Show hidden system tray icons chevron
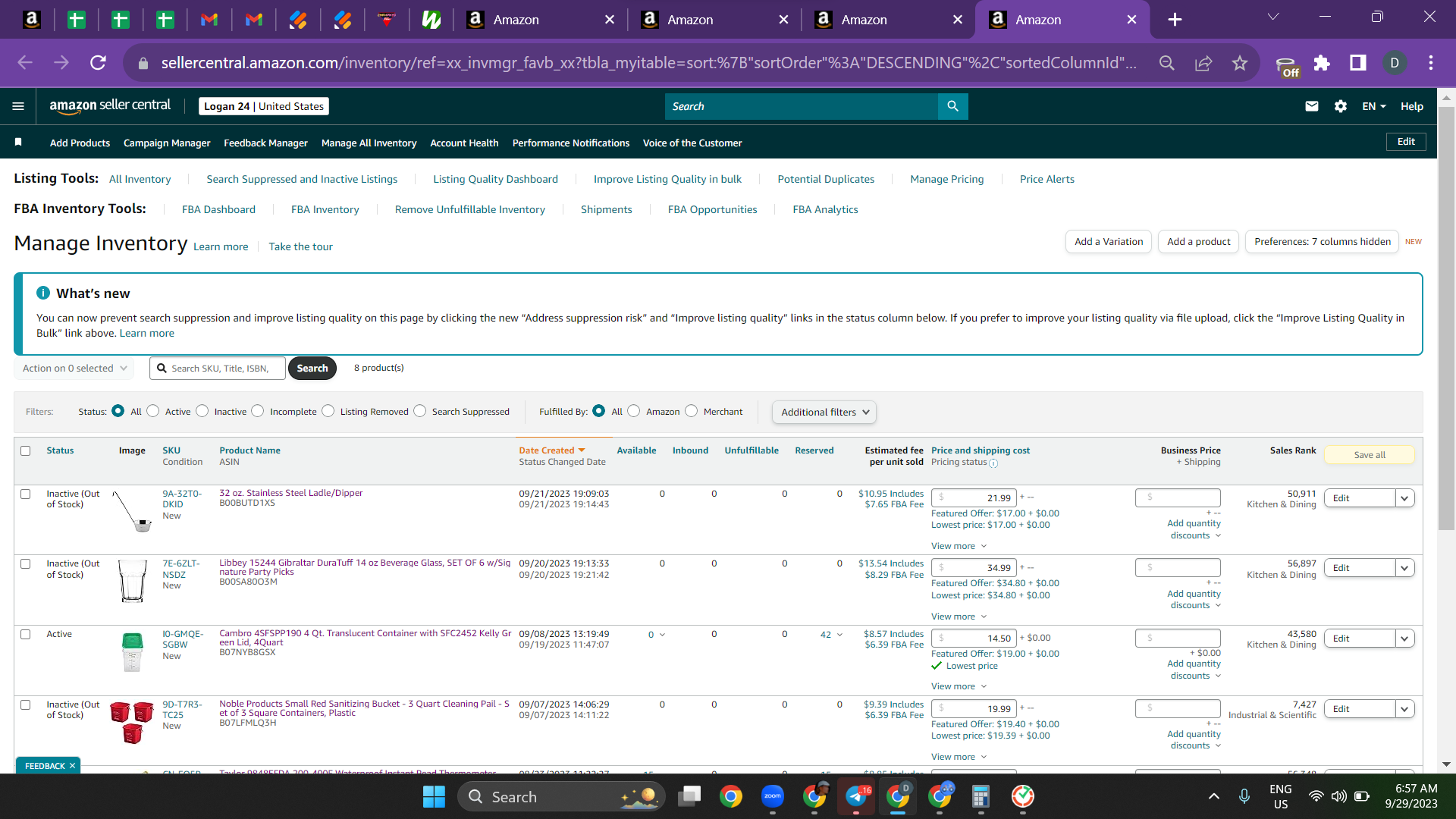 pyautogui.click(x=1214, y=796)
